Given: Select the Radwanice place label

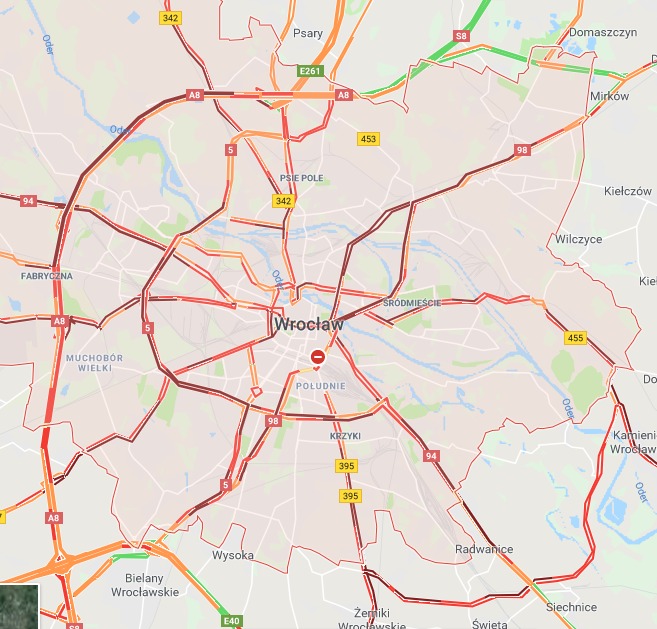Looking at the screenshot, I should pos(484,549).
